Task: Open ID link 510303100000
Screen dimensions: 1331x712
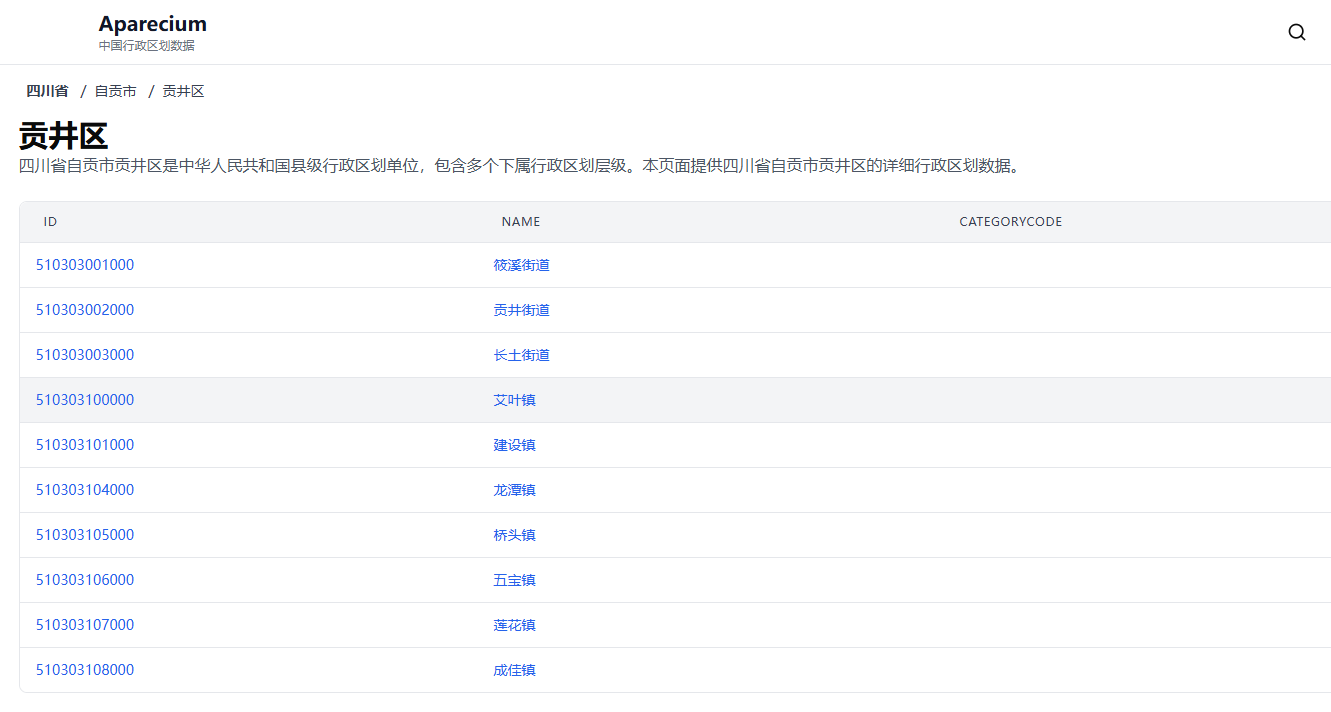Action: coord(85,400)
